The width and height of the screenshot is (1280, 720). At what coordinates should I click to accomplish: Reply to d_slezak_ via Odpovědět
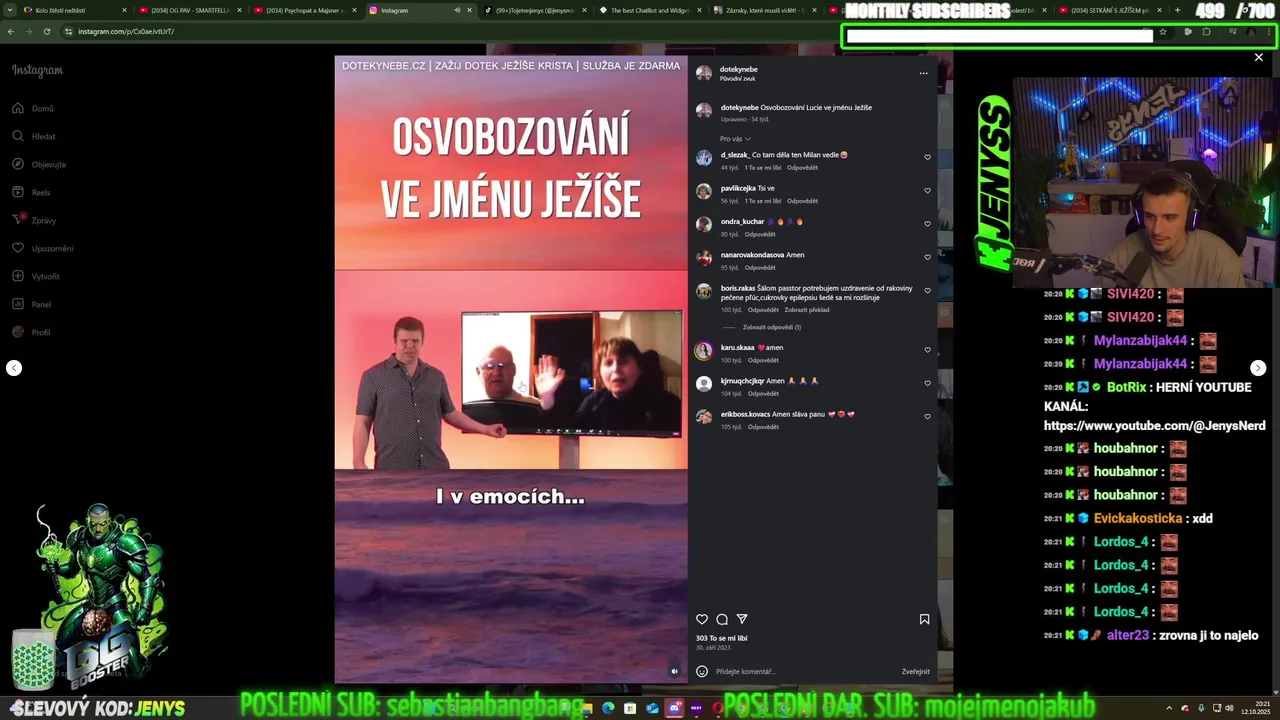pos(802,168)
